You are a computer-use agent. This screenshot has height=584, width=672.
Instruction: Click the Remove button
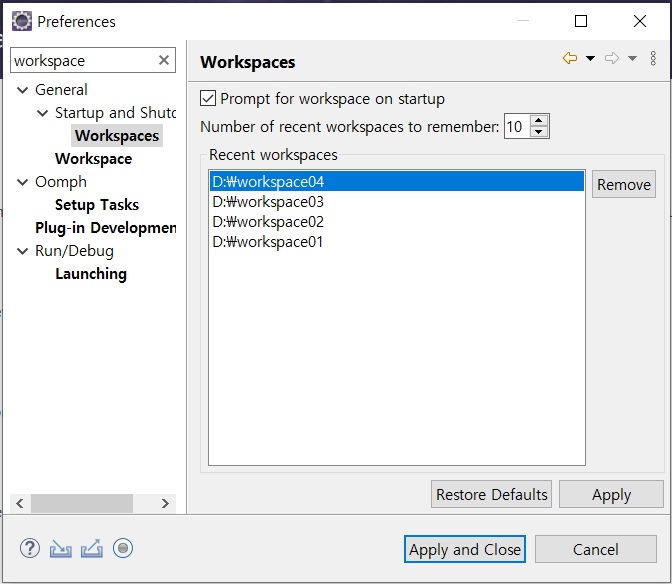pyautogui.click(x=624, y=184)
